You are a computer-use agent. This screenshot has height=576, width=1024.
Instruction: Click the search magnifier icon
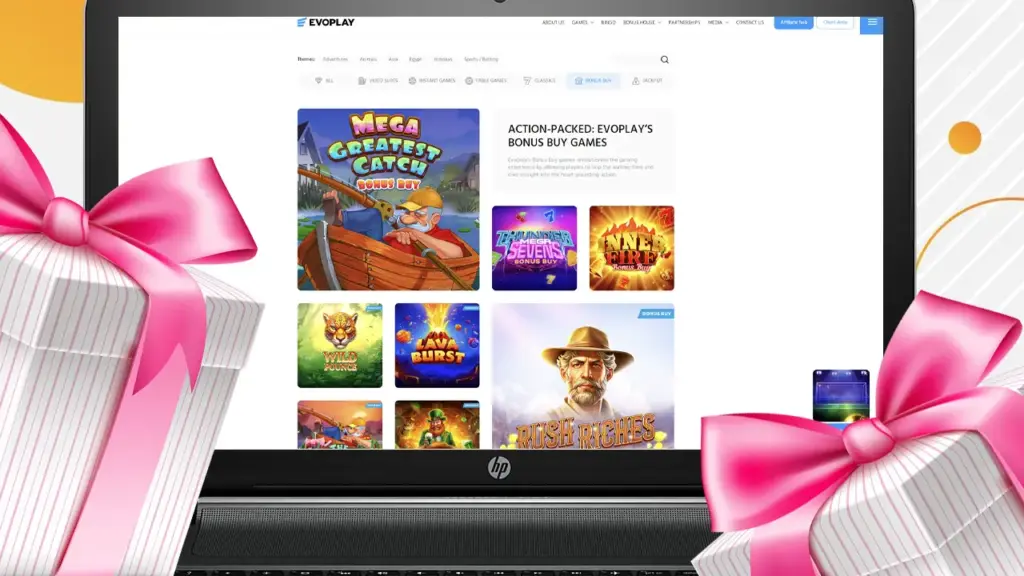(665, 60)
